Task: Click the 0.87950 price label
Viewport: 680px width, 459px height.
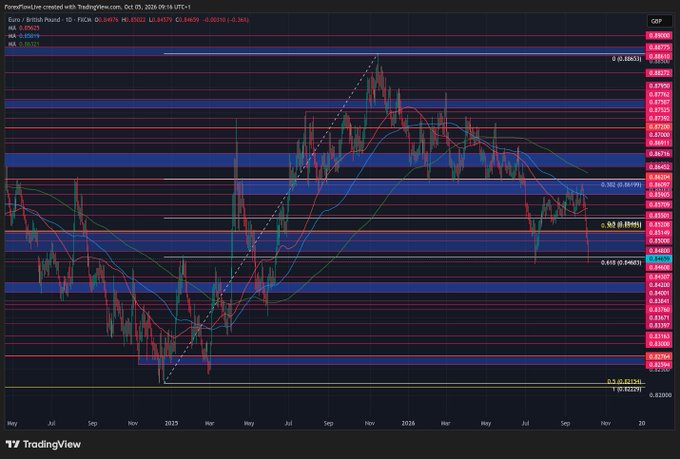Action: (659, 86)
